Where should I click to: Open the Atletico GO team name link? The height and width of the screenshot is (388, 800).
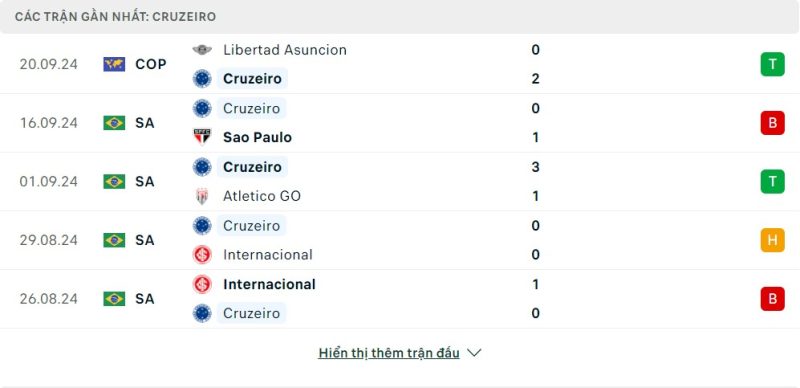262,196
